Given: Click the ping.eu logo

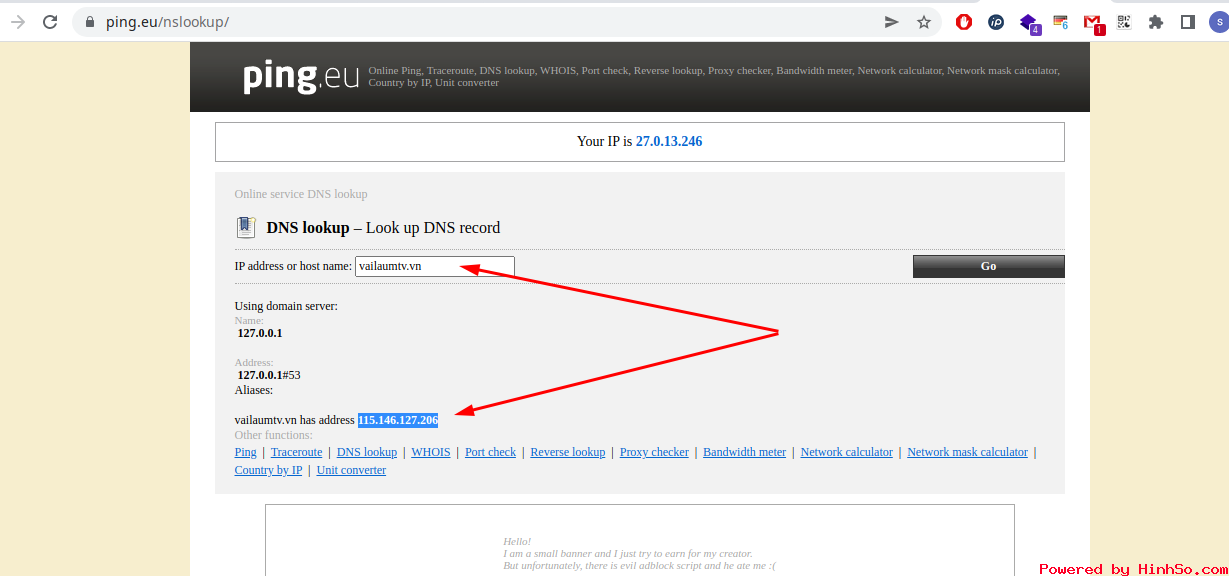Looking at the screenshot, I should [x=300, y=77].
